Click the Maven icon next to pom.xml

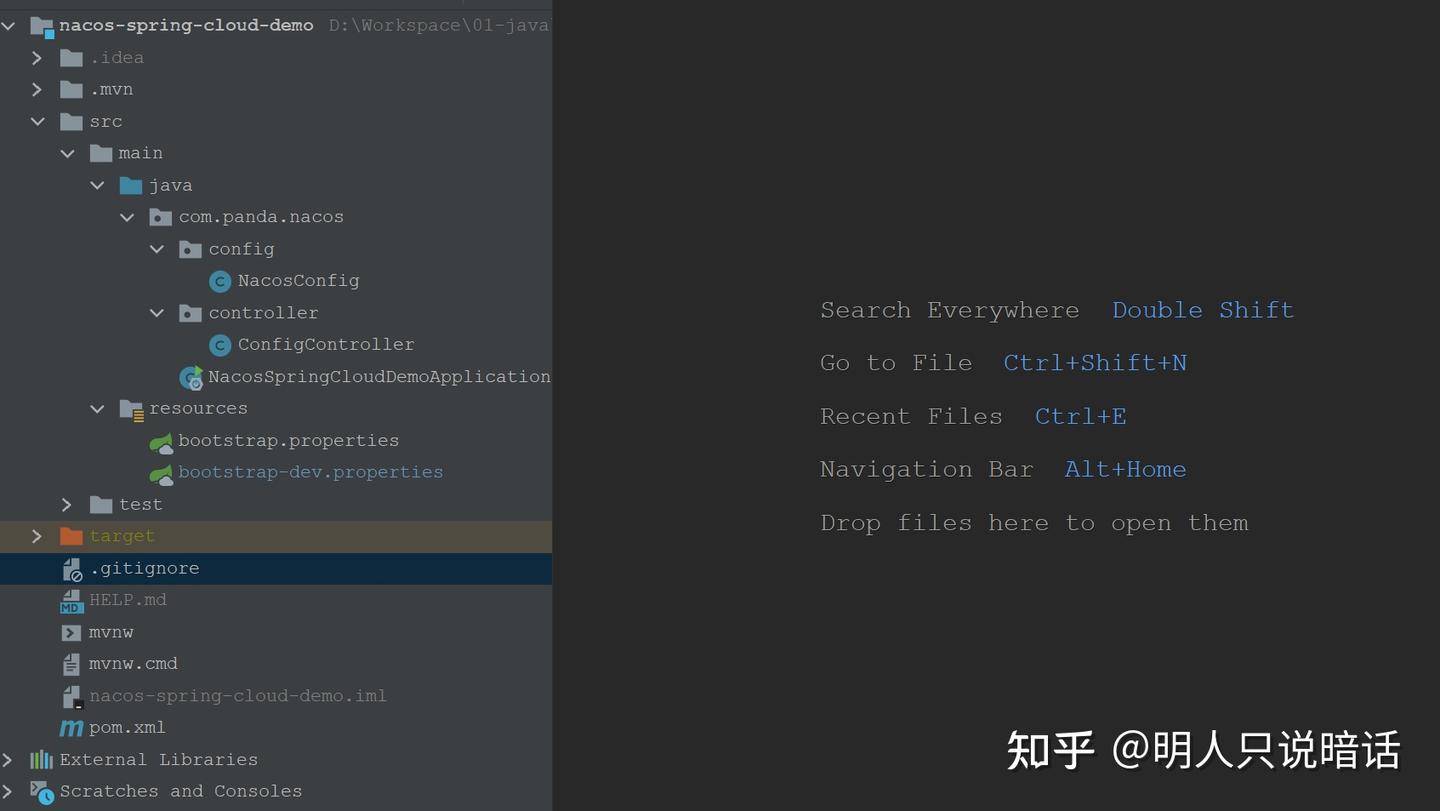(71, 727)
